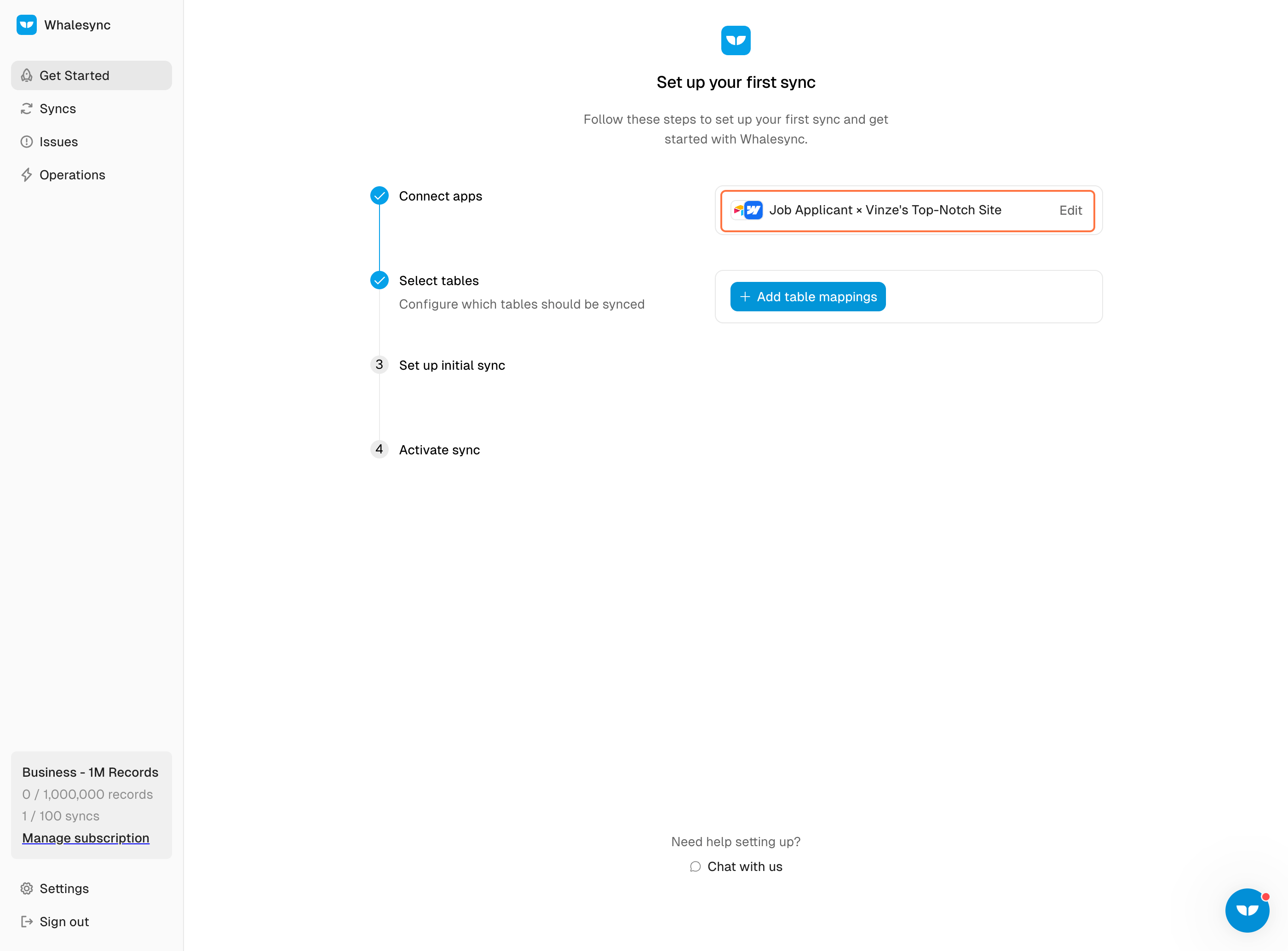Open the Whalesync chat bubble widget
The width and height of the screenshot is (1288, 951).
tap(1247, 910)
